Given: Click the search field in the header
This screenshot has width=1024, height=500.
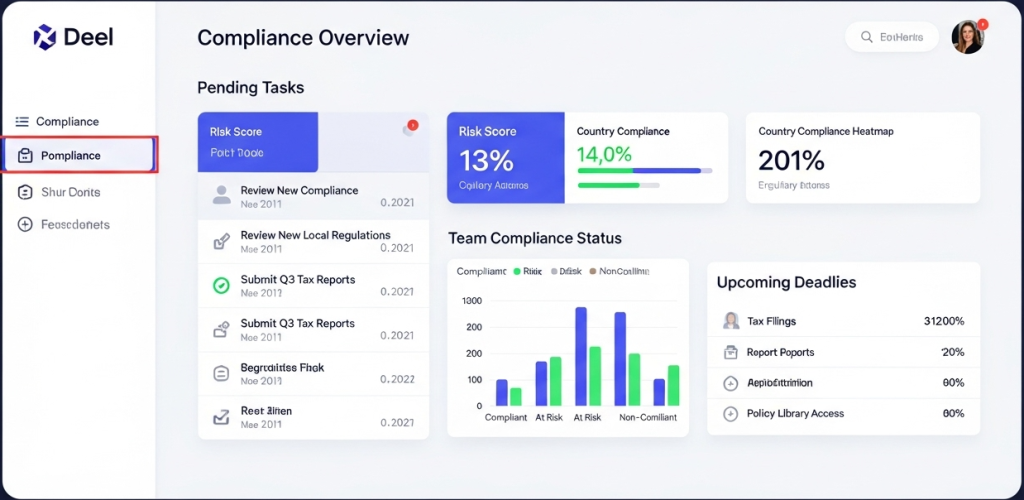Looking at the screenshot, I should tap(891, 37).
